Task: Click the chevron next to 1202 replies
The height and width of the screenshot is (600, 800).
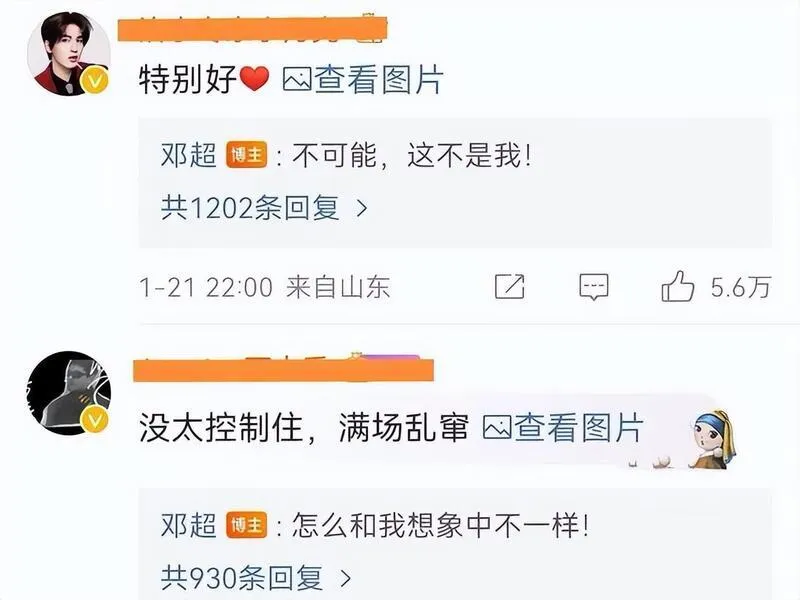Action: pos(362,208)
